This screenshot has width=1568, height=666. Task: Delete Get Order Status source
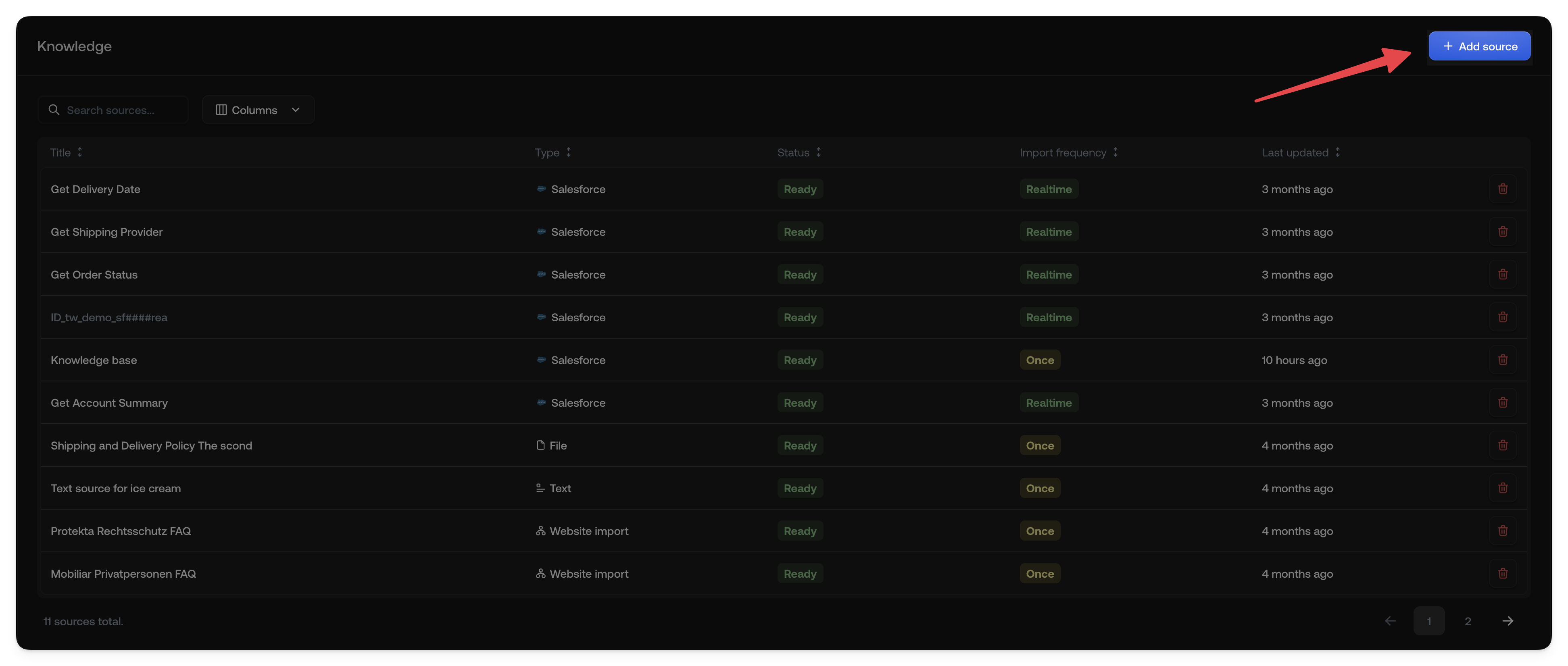coord(1502,274)
